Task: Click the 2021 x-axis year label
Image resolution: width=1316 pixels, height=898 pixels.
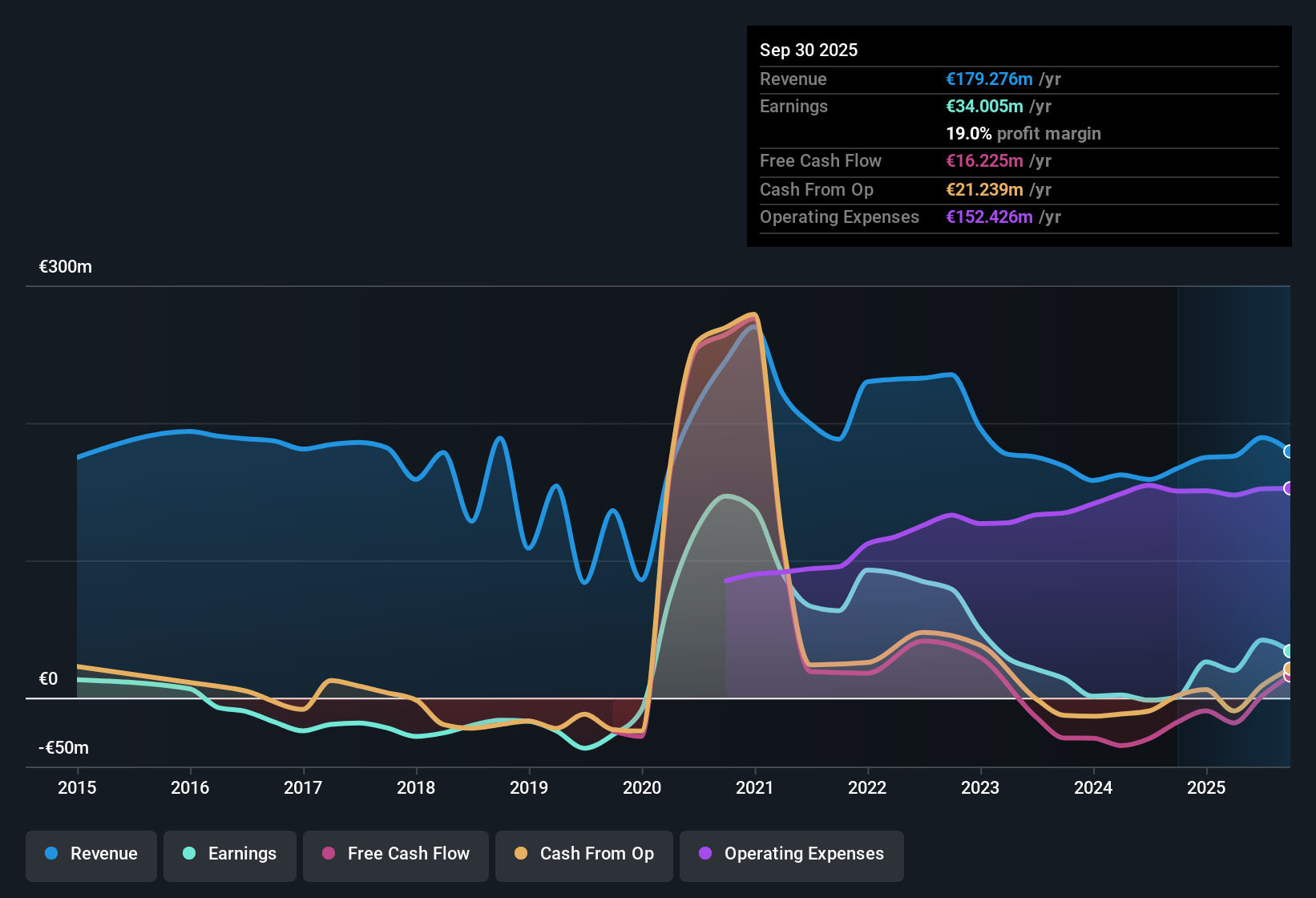Action: point(755,787)
